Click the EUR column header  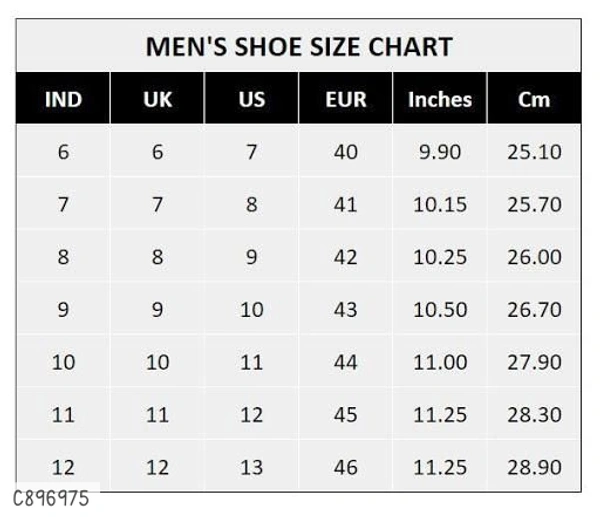(x=345, y=99)
